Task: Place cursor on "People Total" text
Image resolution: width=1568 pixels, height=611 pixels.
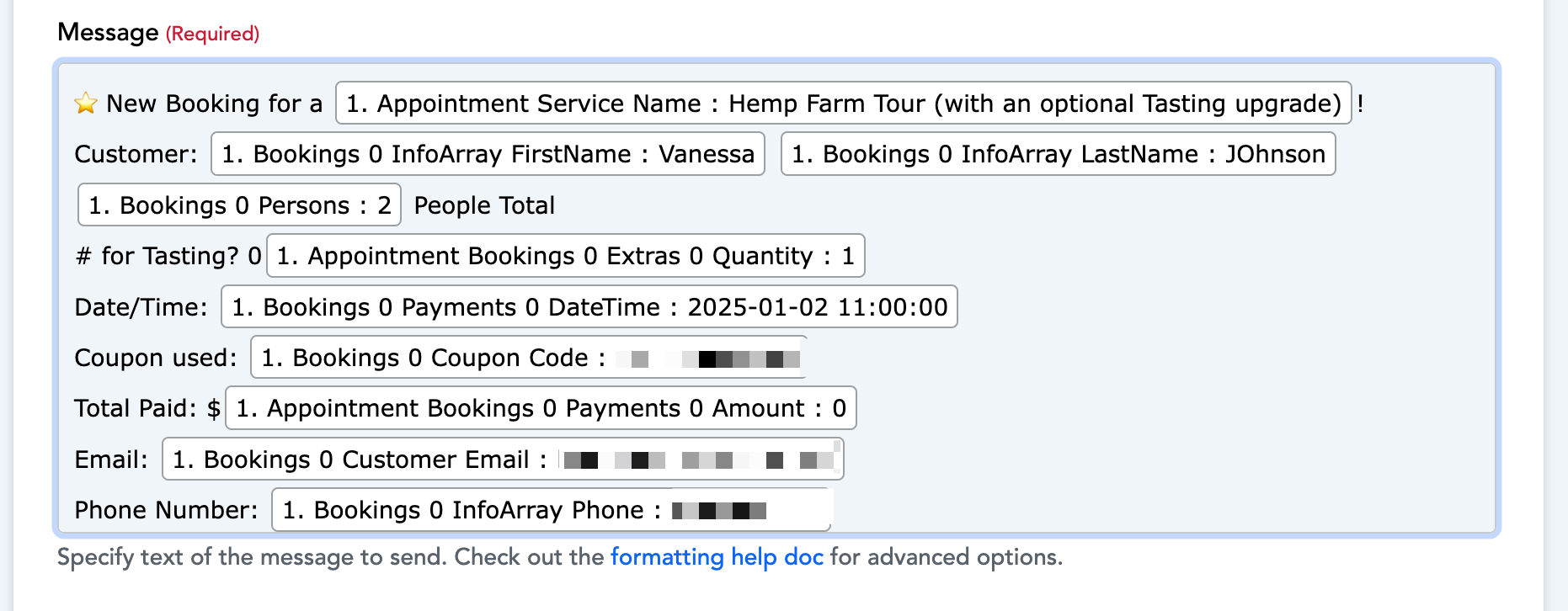Action: point(484,205)
